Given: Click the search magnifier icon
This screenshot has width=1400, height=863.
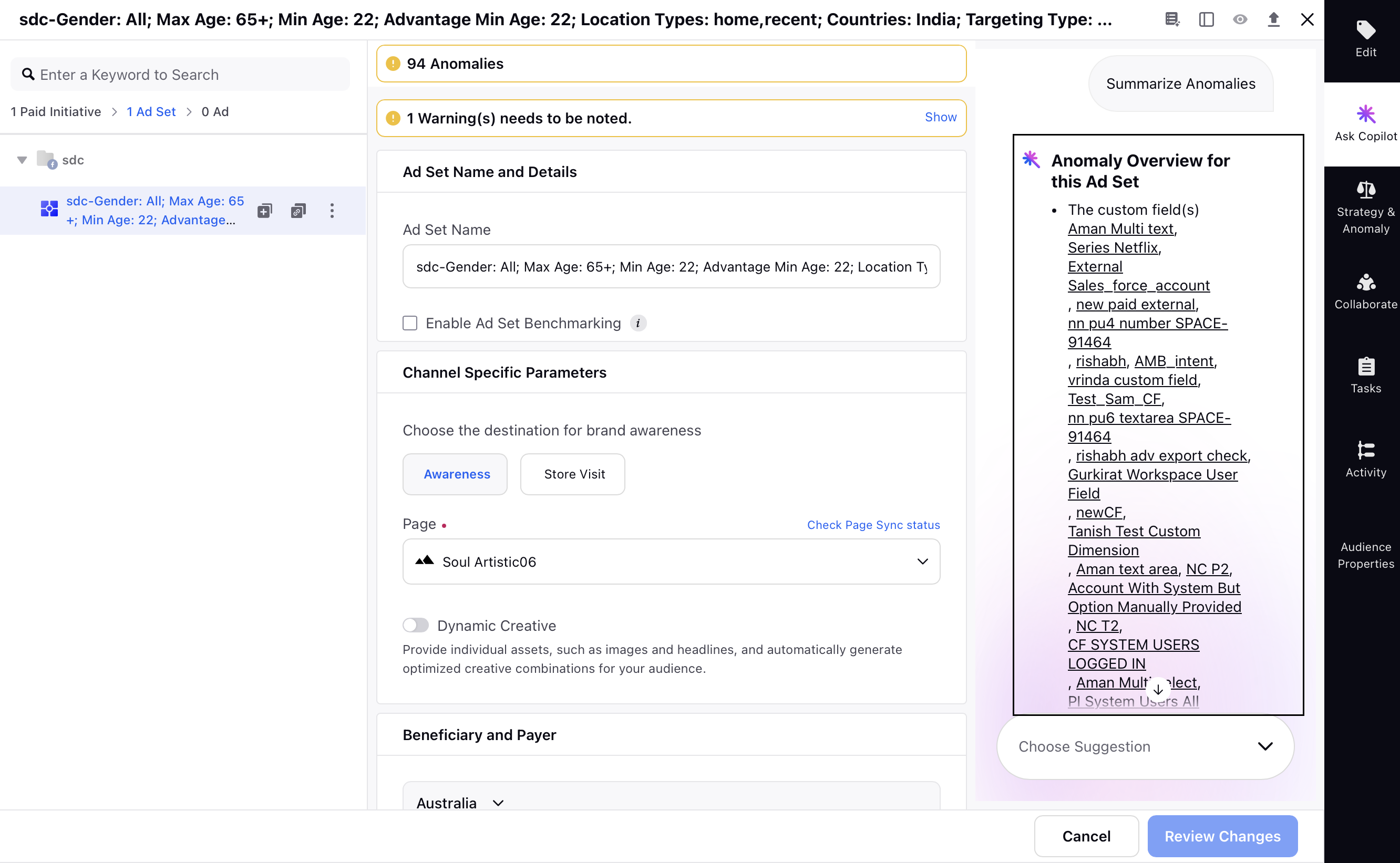Looking at the screenshot, I should tap(27, 74).
